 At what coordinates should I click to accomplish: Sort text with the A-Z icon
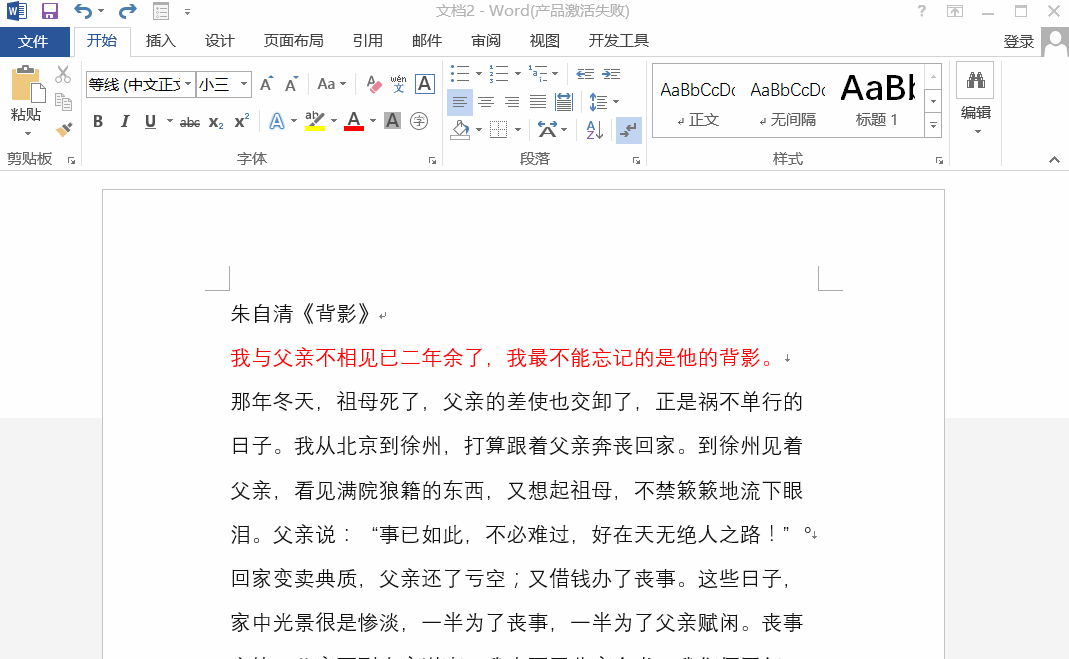[x=594, y=129]
